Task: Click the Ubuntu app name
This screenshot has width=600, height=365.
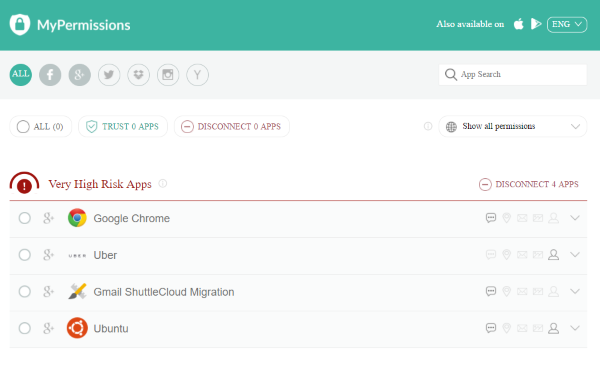Action: (111, 329)
